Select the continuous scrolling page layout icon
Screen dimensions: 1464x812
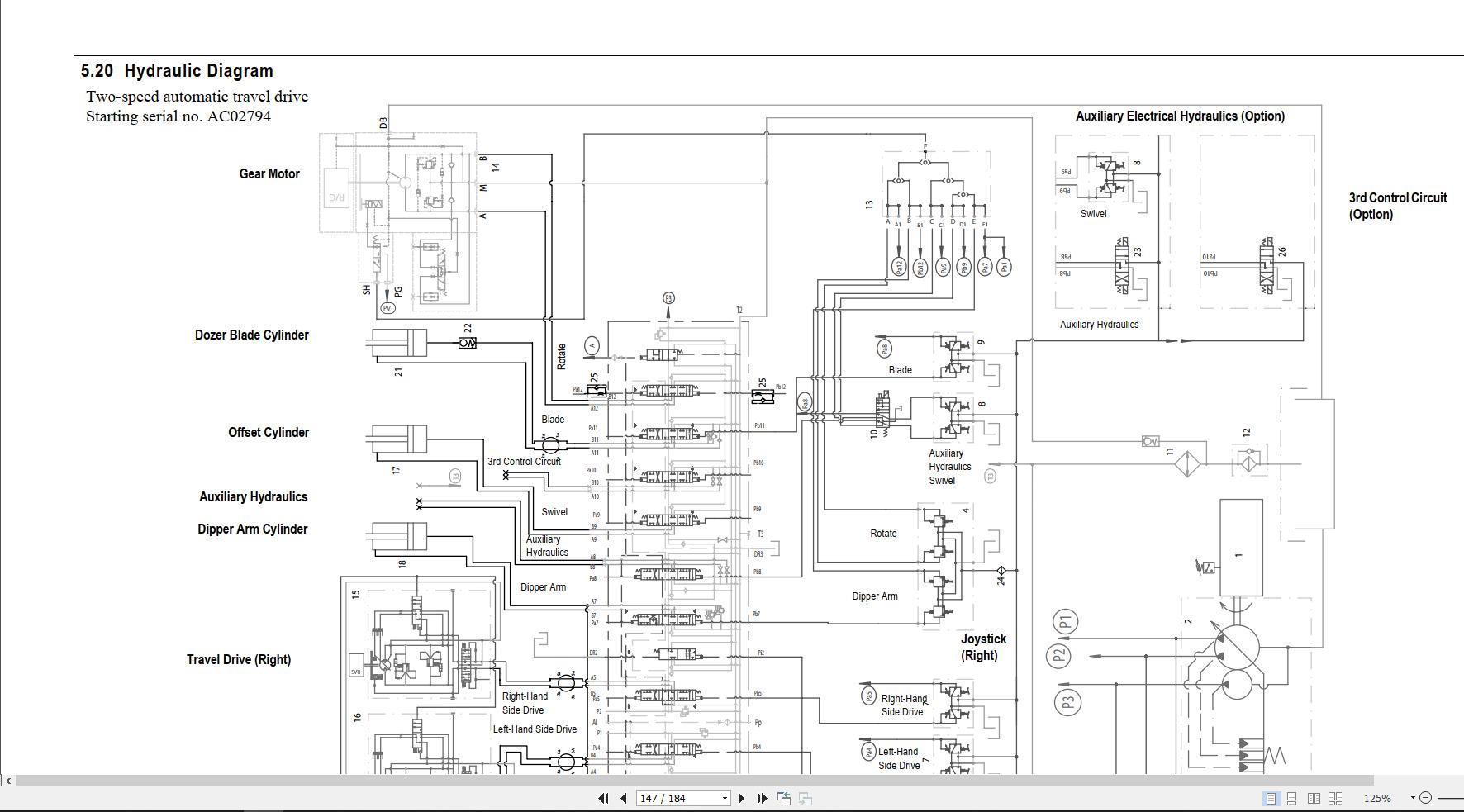[x=1293, y=798]
